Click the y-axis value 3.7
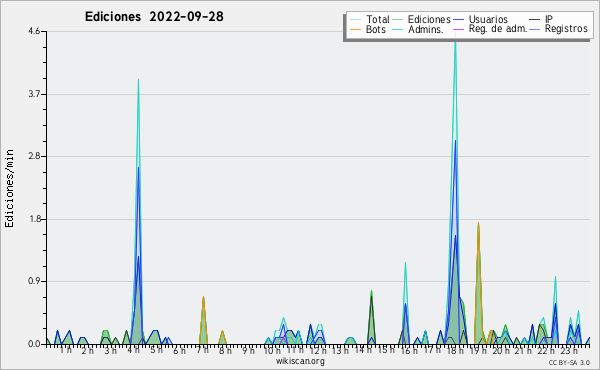Screen dimensions: 600x370 click(34, 94)
